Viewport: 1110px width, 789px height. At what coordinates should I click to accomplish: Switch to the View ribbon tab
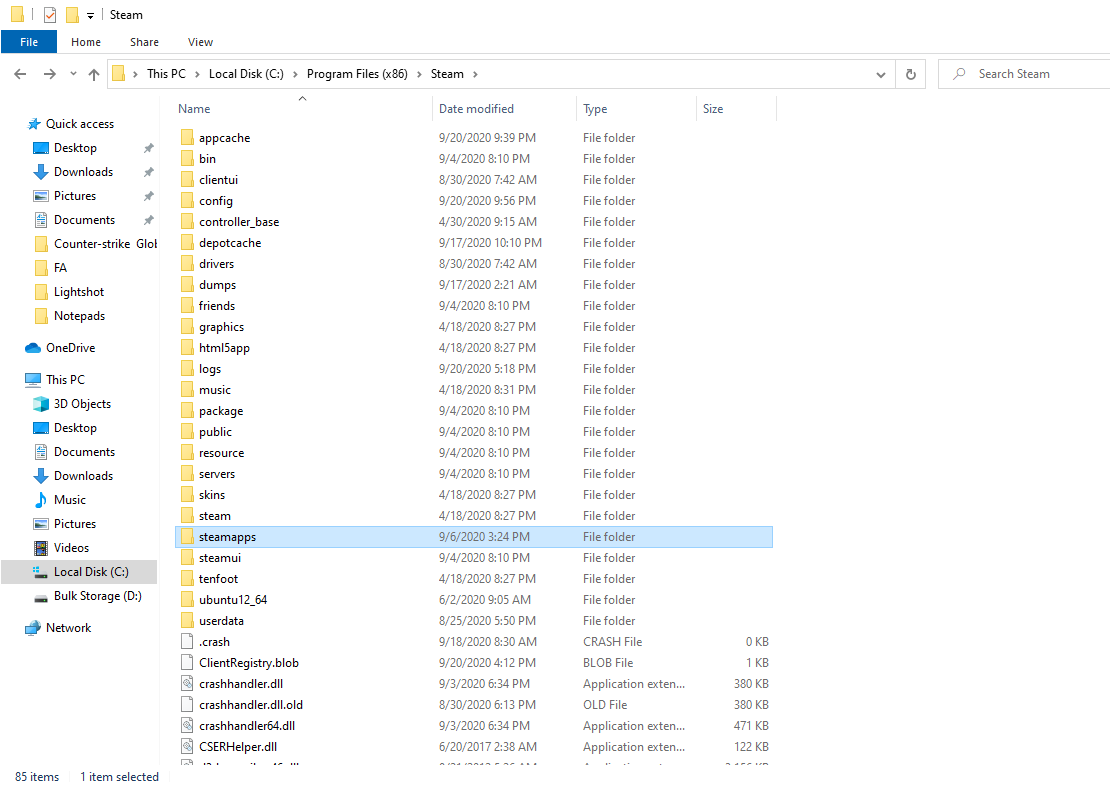[200, 42]
